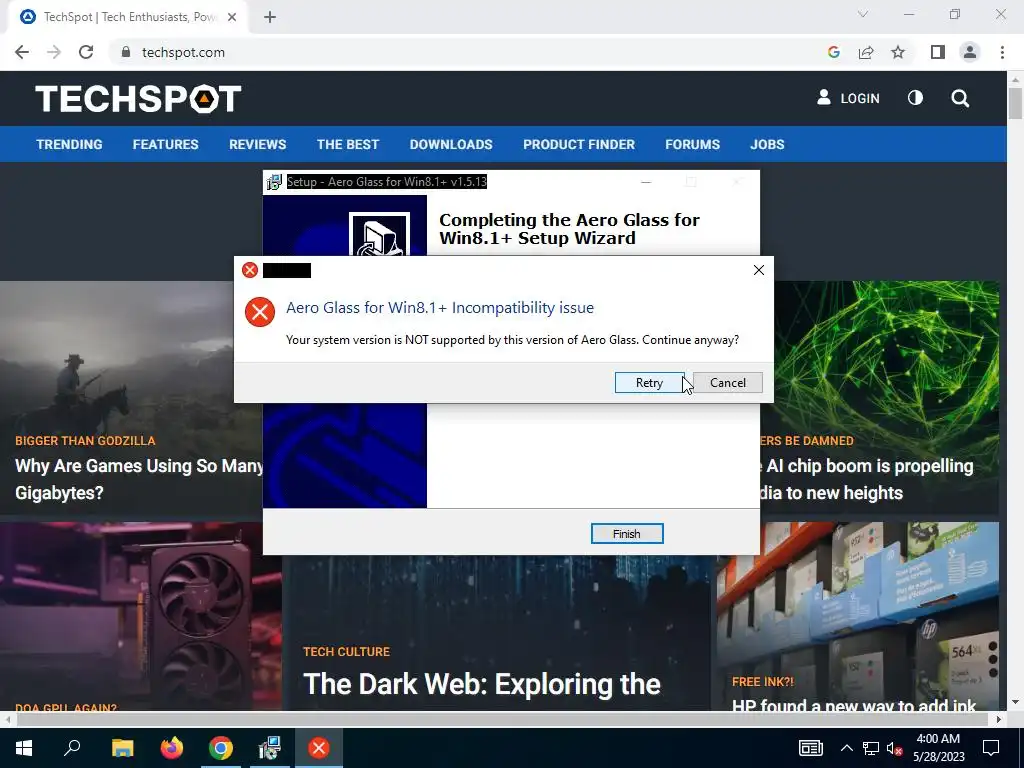Image resolution: width=1024 pixels, height=768 pixels.
Task: Share this page via the share icon
Action: [x=866, y=52]
